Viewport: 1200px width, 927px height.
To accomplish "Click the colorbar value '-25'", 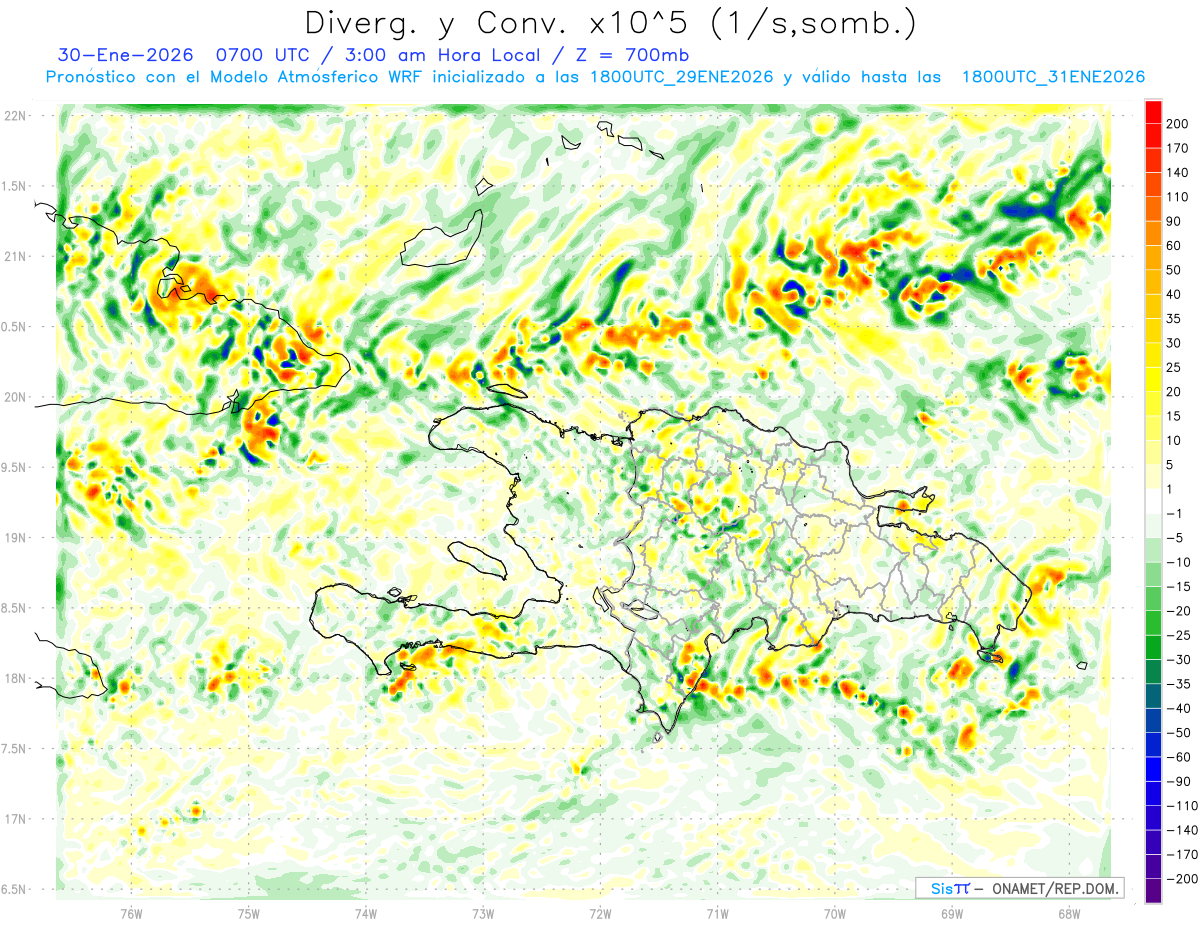I will [x=1179, y=636].
